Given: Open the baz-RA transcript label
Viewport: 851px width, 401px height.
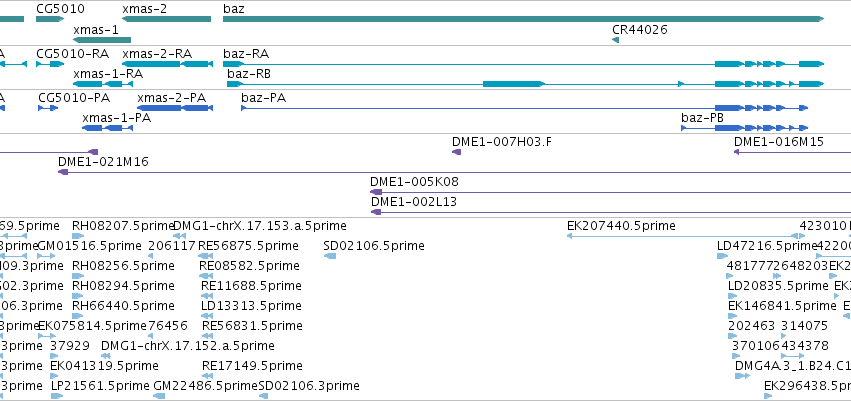Looking at the screenshot, I should (246, 54).
